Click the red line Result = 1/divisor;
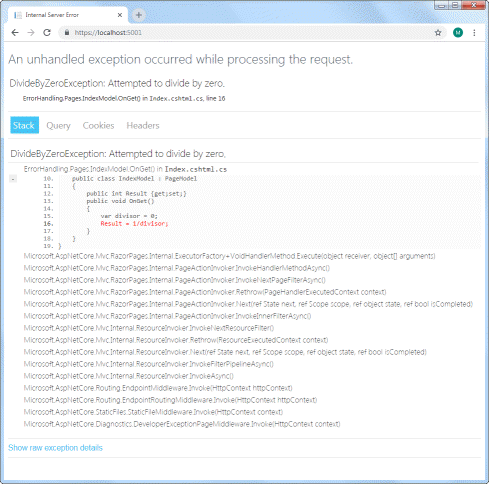489x484 pixels. tap(134, 224)
